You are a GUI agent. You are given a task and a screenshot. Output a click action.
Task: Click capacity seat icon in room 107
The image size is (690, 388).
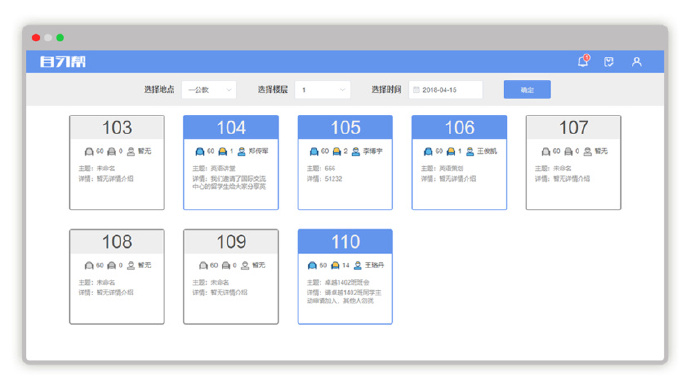[x=546, y=151]
